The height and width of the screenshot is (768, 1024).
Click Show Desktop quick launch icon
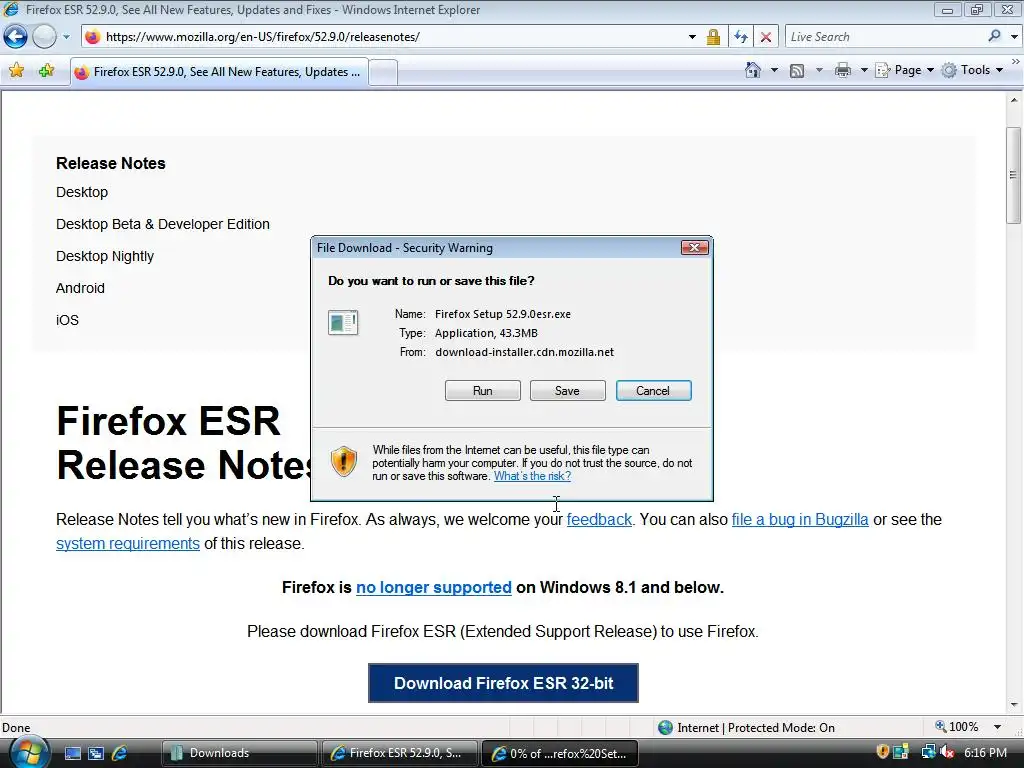72,753
